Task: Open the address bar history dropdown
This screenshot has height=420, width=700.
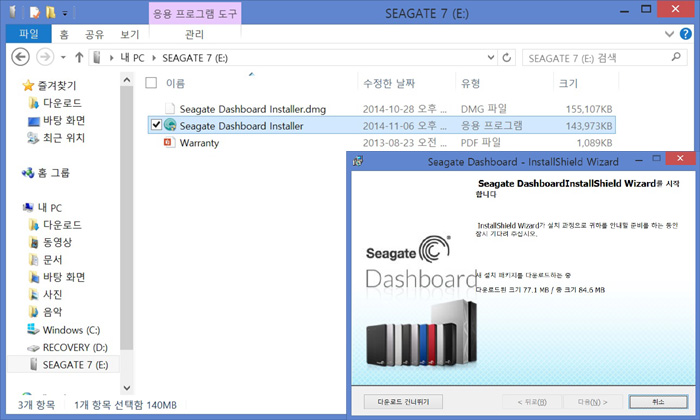Action: point(491,57)
